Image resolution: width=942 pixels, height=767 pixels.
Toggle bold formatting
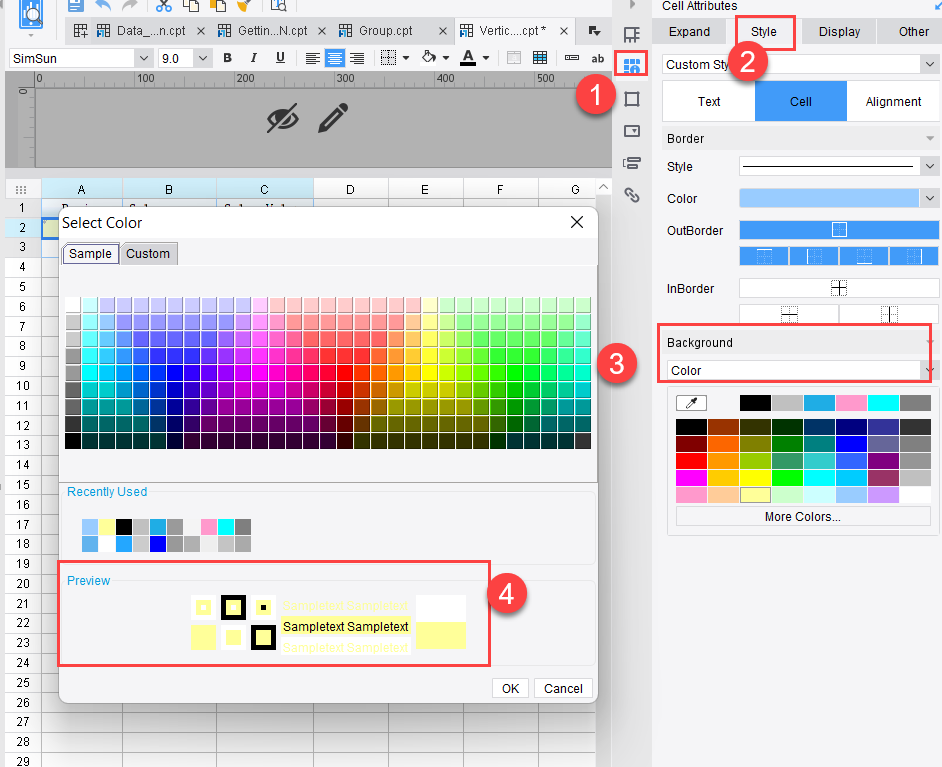(227, 58)
